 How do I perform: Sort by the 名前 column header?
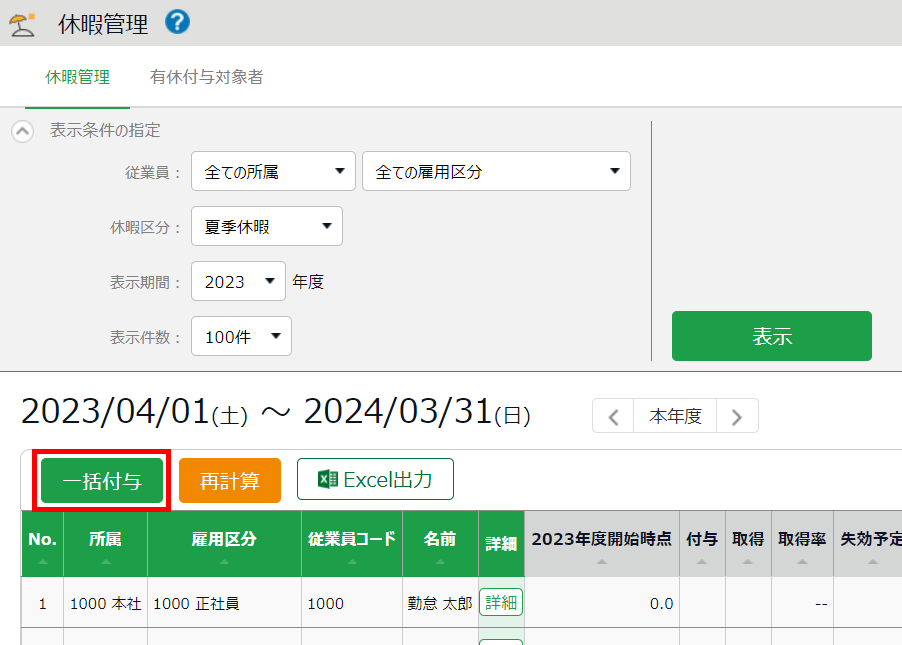pos(440,544)
